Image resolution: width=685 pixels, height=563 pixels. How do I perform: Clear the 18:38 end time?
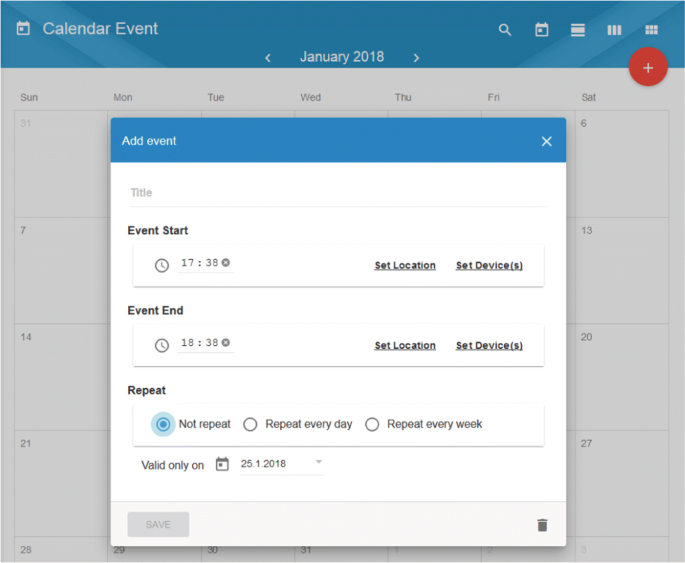[225, 342]
